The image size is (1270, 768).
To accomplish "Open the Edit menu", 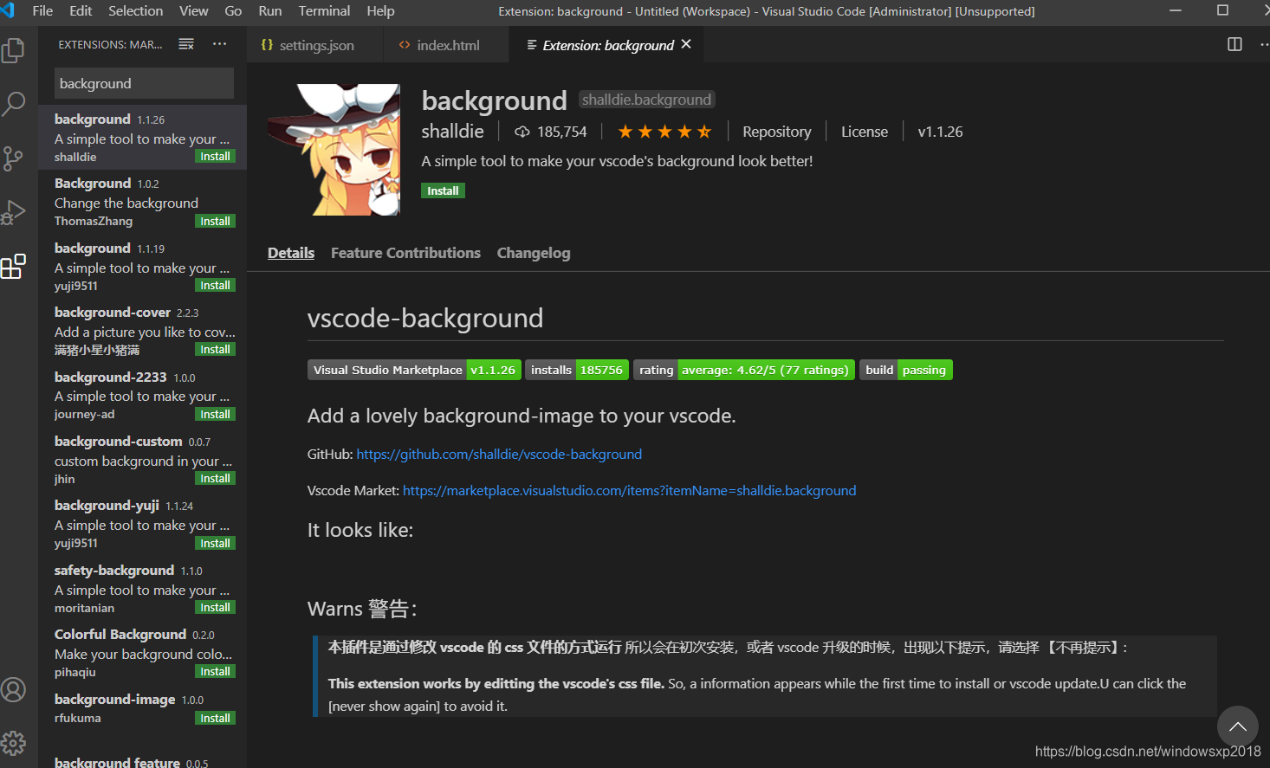I will [81, 11].
